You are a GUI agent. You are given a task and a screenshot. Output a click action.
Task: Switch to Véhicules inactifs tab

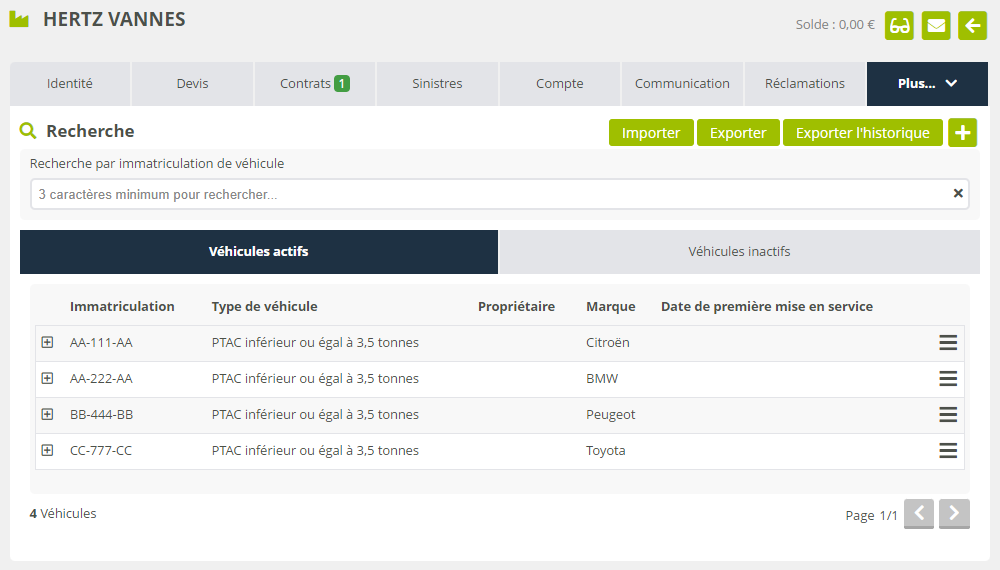tap(739, 252)
